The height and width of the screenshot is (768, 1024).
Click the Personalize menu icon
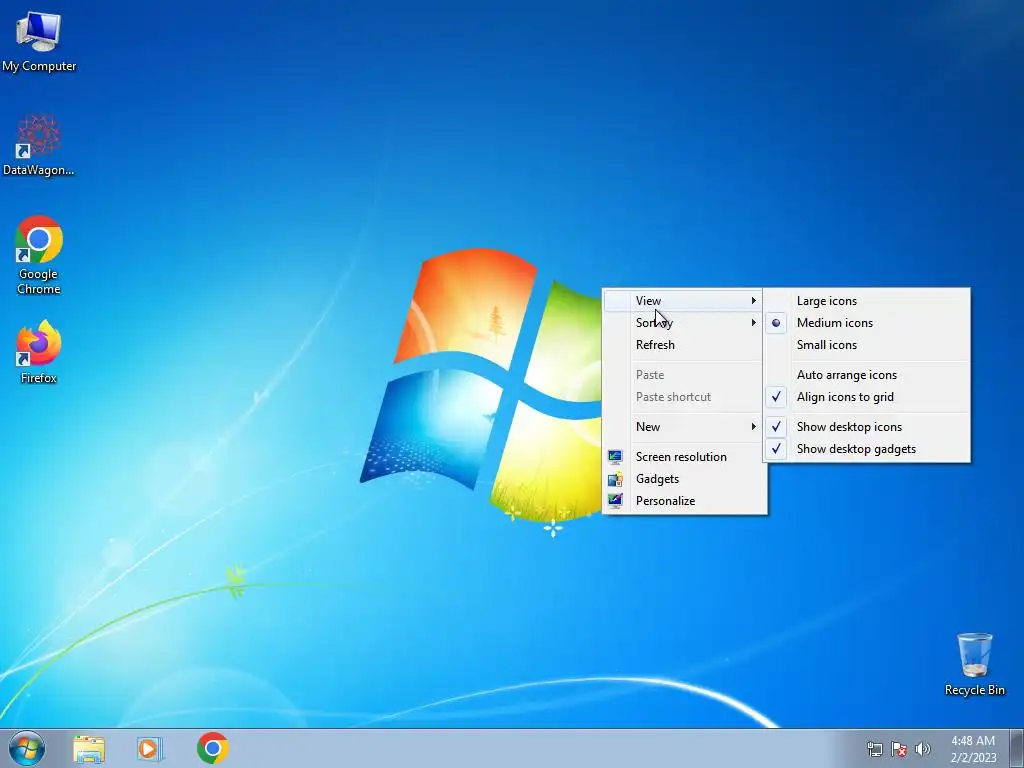tap(615, 501)
